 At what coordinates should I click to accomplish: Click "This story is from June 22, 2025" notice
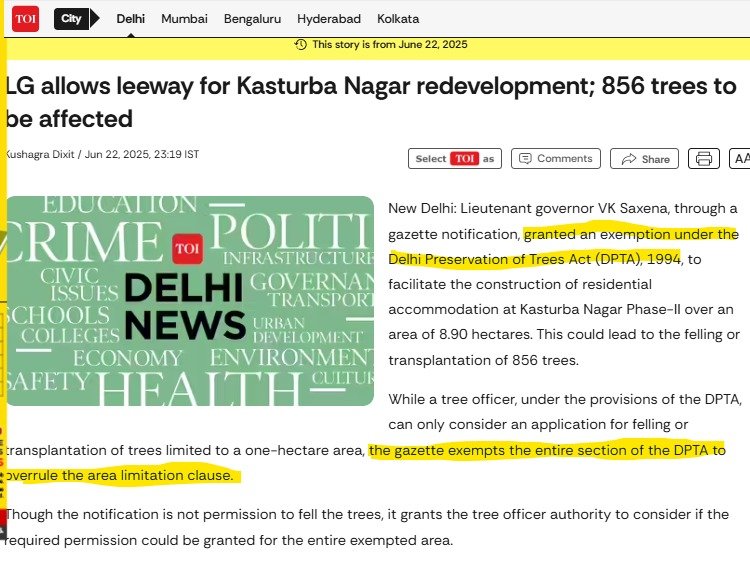tap(390, 44)
